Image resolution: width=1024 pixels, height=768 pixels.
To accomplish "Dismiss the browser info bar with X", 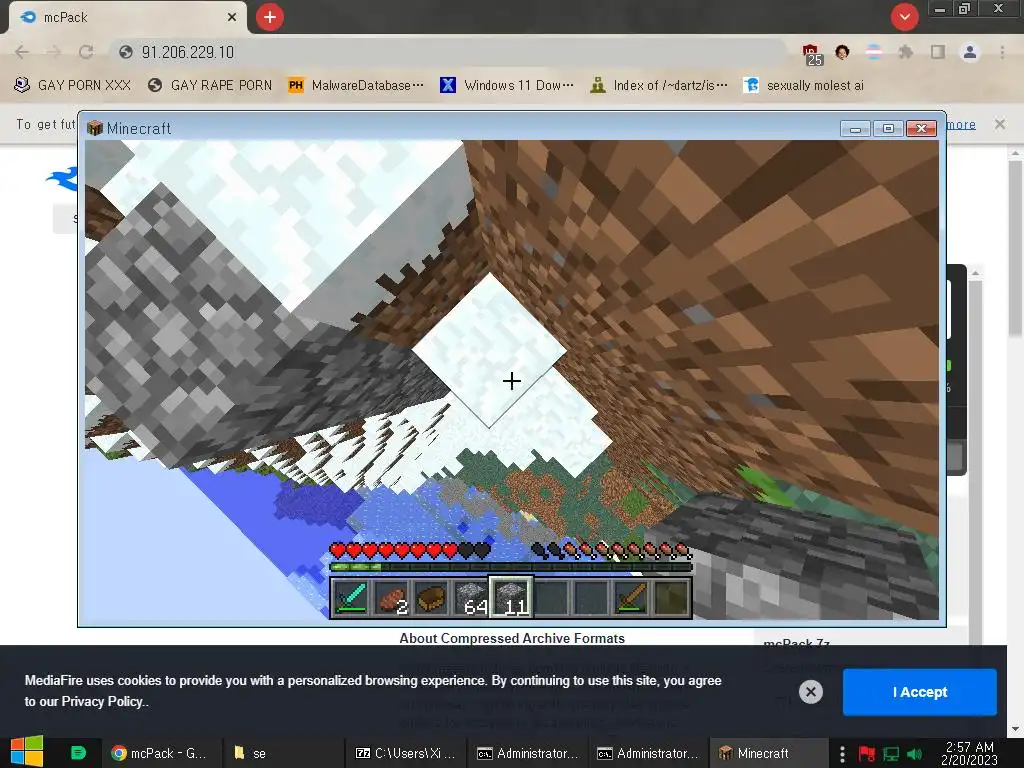I will [x=1000, y=124].
